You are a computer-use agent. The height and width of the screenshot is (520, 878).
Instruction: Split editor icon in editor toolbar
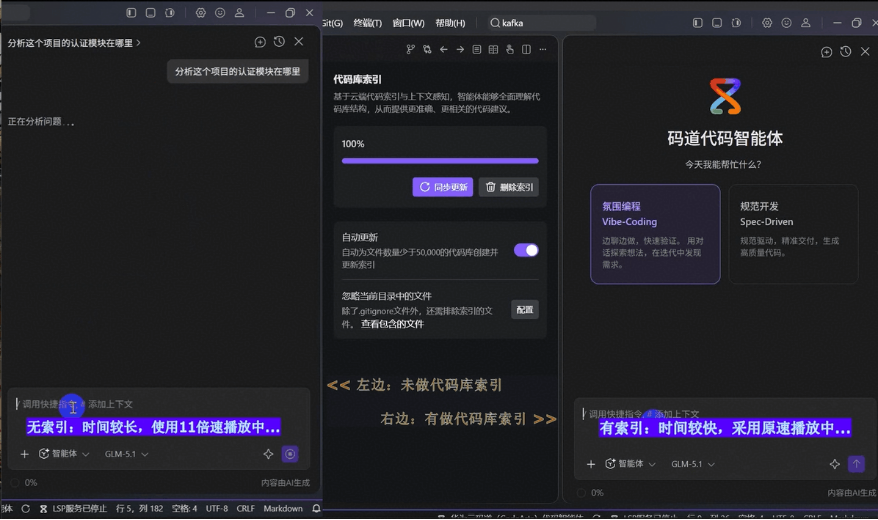tap(526, 49)
